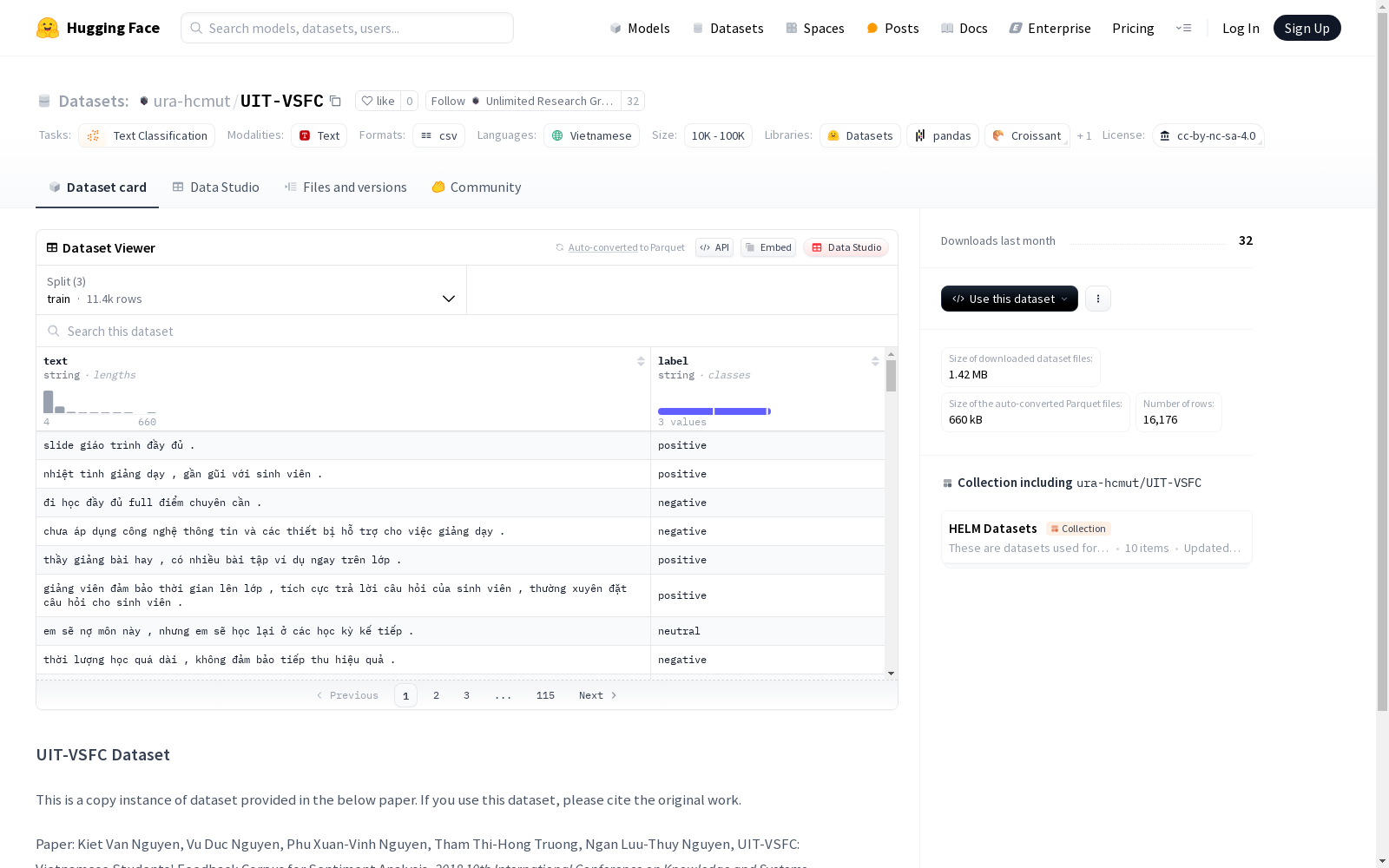Screen dimensions: 1389x868
Task: Sort the label column using its sort icon
Action: (x=875, y=361)
